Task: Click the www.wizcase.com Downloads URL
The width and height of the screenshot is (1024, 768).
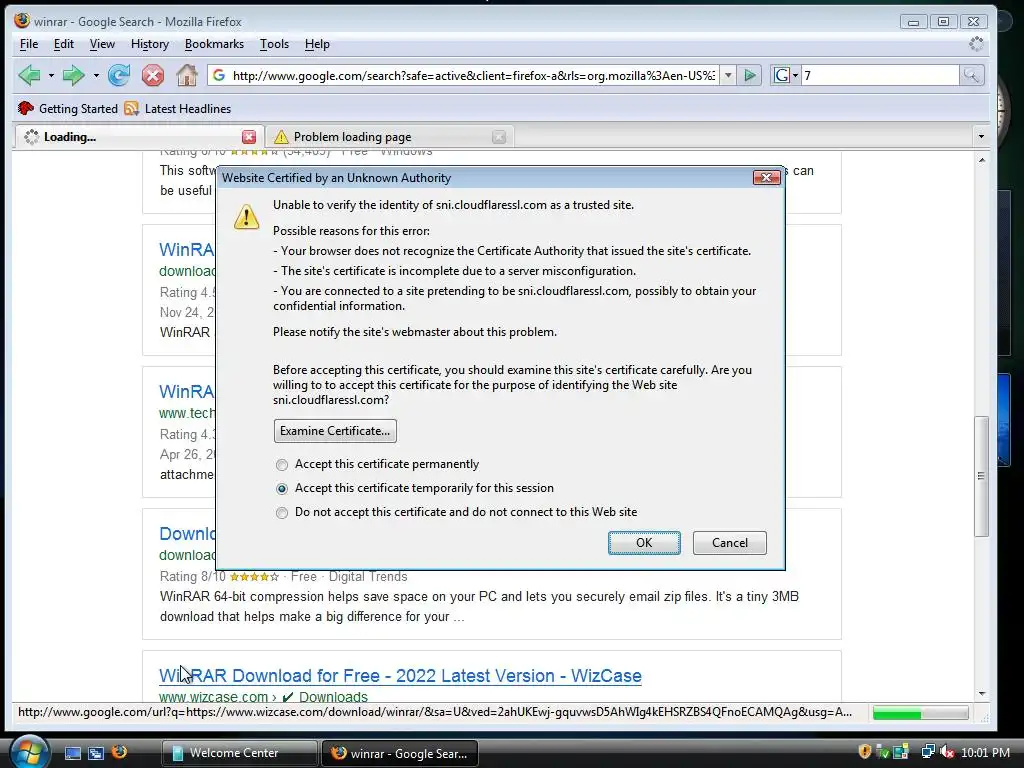Action: (x=263, y=697)
